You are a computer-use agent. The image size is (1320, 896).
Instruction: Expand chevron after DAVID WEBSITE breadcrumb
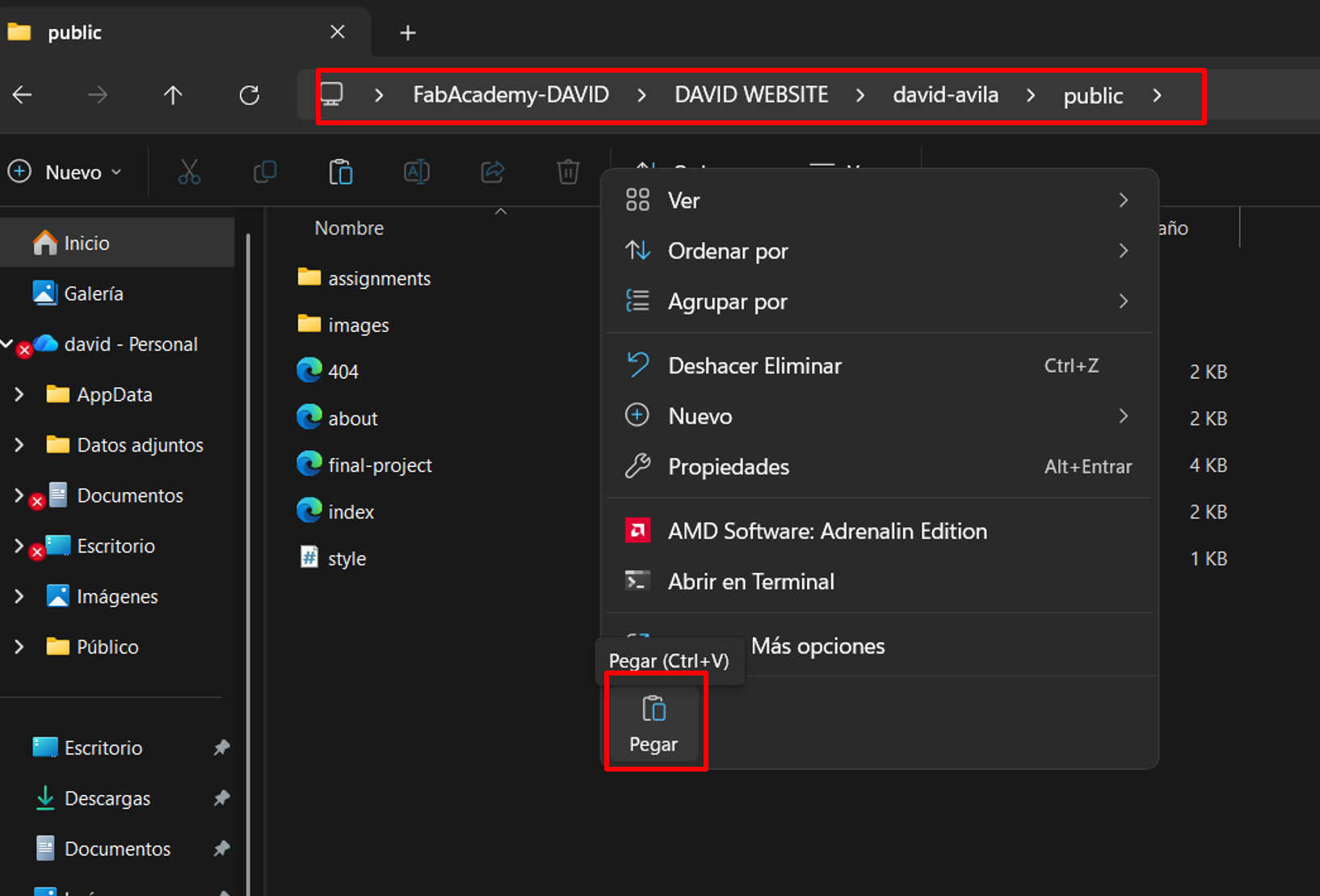coord(860,95)
